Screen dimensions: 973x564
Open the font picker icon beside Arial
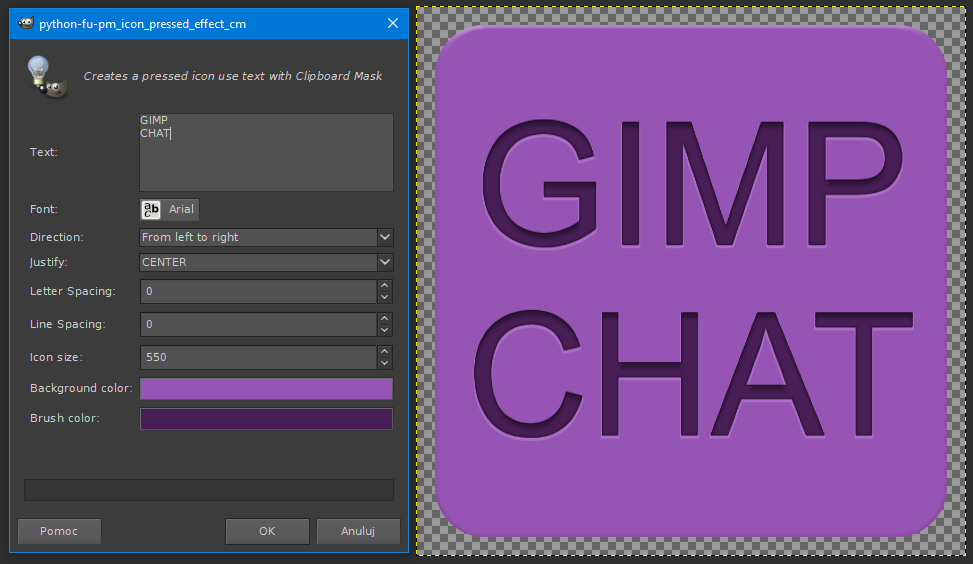[x=151, y=210]
